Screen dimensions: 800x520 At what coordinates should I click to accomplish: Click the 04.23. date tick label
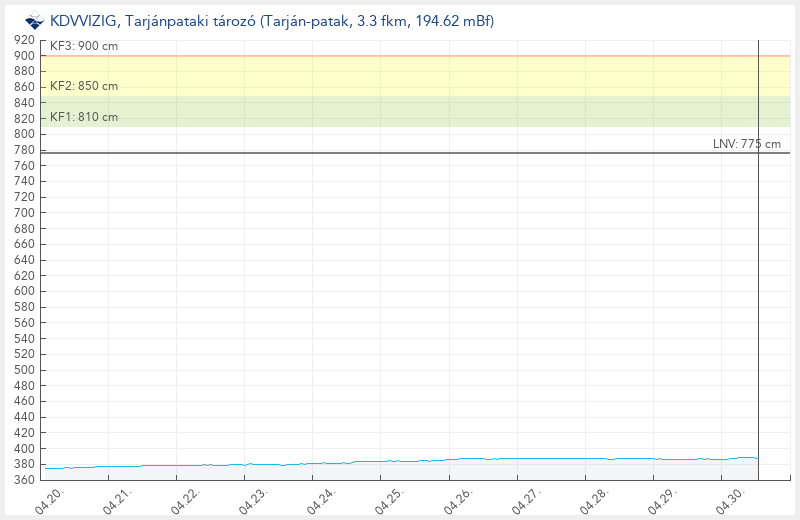click(x=253, y=500)
